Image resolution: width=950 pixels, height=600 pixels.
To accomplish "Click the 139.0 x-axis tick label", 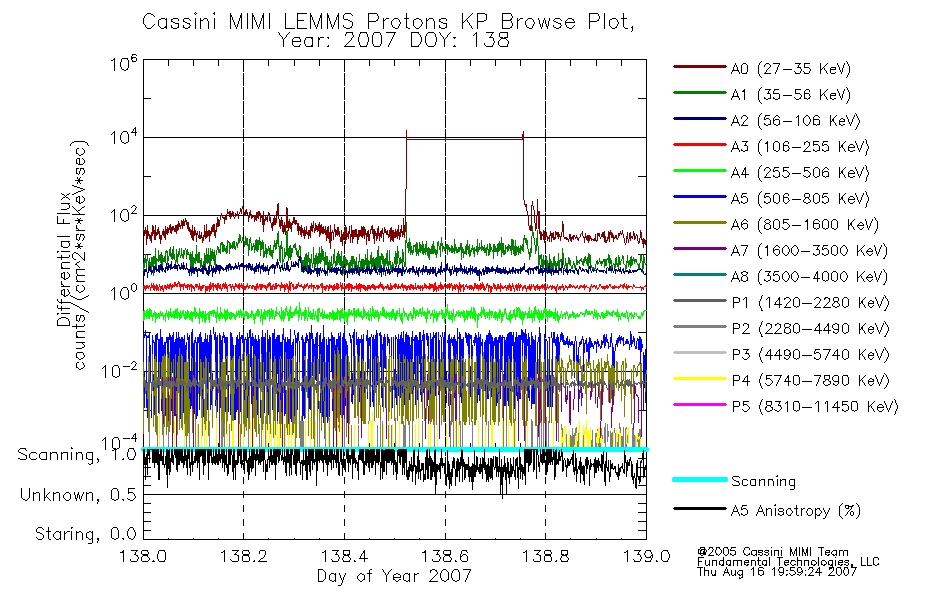I will [646, 556].
